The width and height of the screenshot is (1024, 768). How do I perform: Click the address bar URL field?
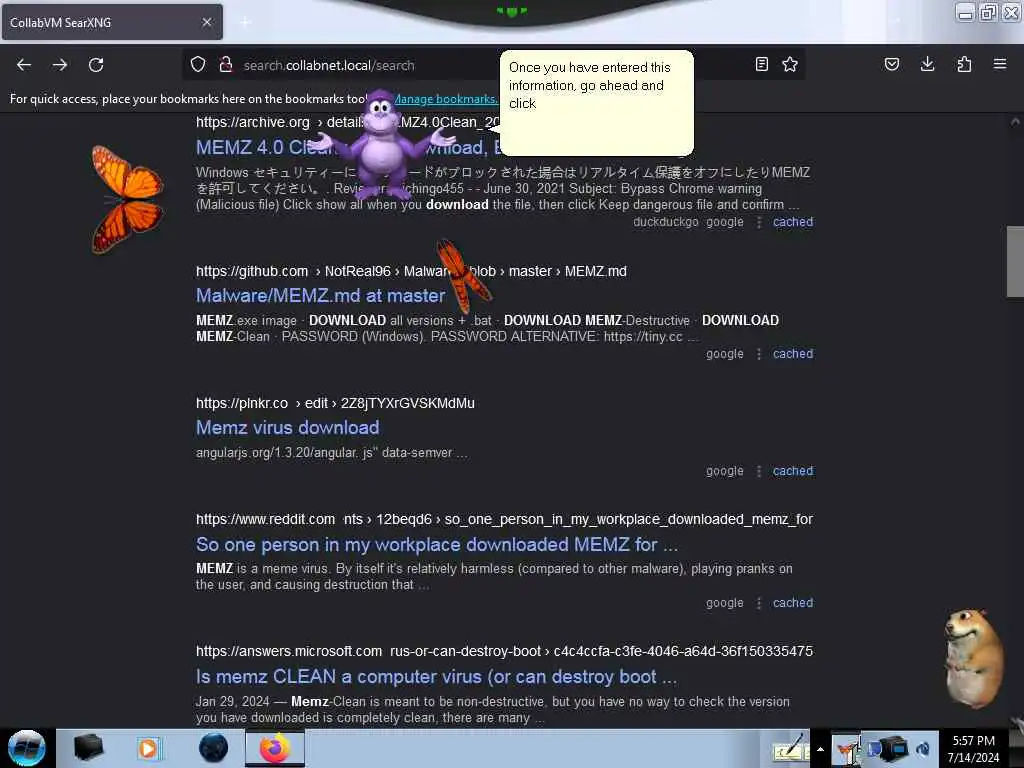[x=329, y=65]
